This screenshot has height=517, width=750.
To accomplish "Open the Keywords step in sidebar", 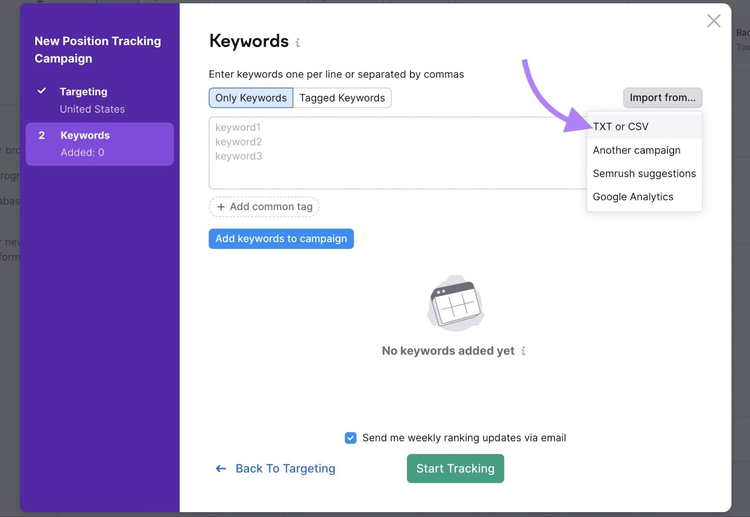I will point(99,144).
